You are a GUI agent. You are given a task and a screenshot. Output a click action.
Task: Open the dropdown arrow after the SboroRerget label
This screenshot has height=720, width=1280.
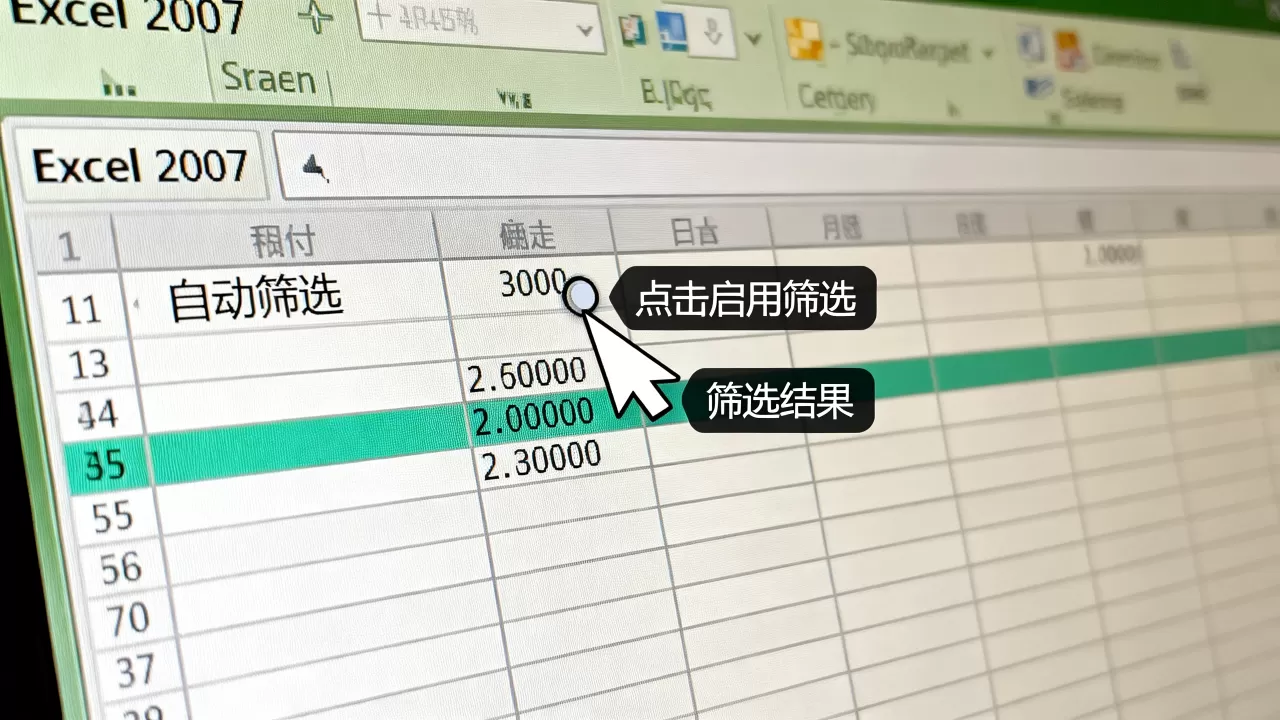pos(988,52)
